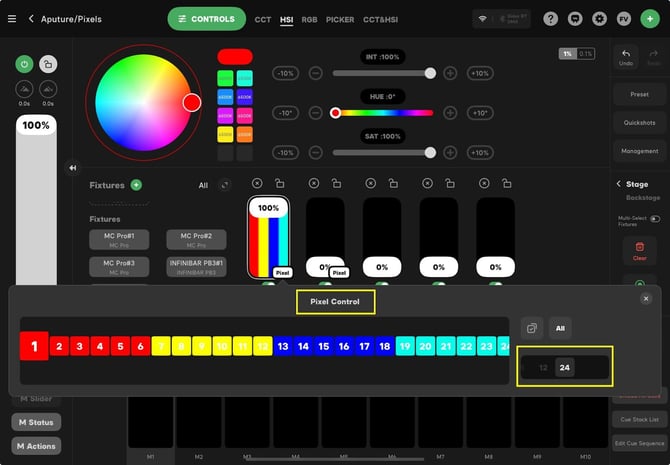The width and height of the screenshot is (670, 465).
Task: Toggle Pixel badge on the 100% fader
Action: 282,273
